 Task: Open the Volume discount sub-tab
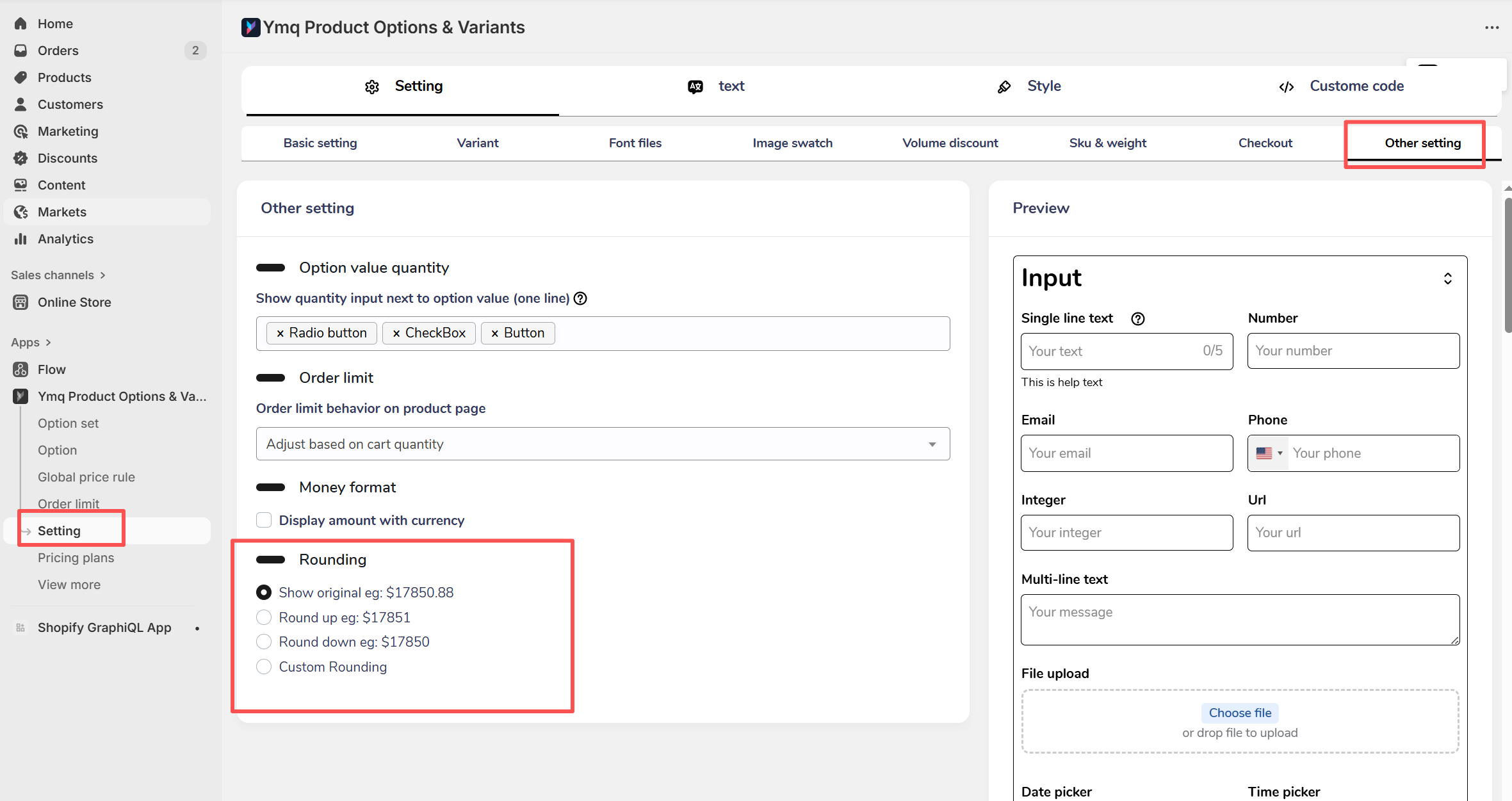pos(950,143)
